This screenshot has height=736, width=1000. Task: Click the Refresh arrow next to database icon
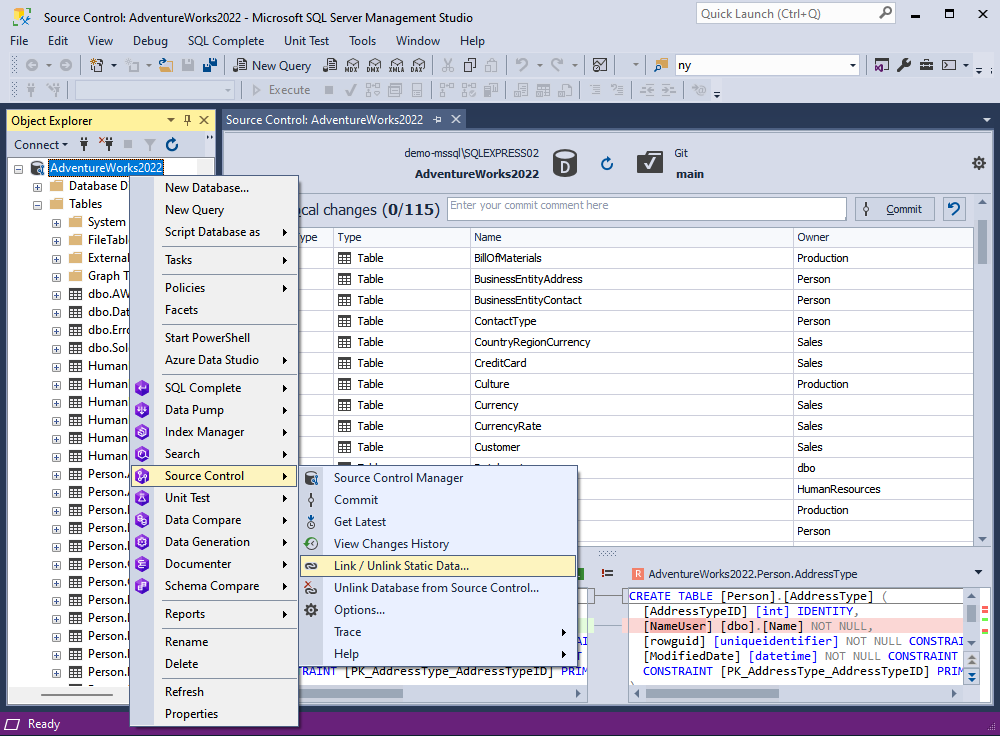tap(607, 164)
